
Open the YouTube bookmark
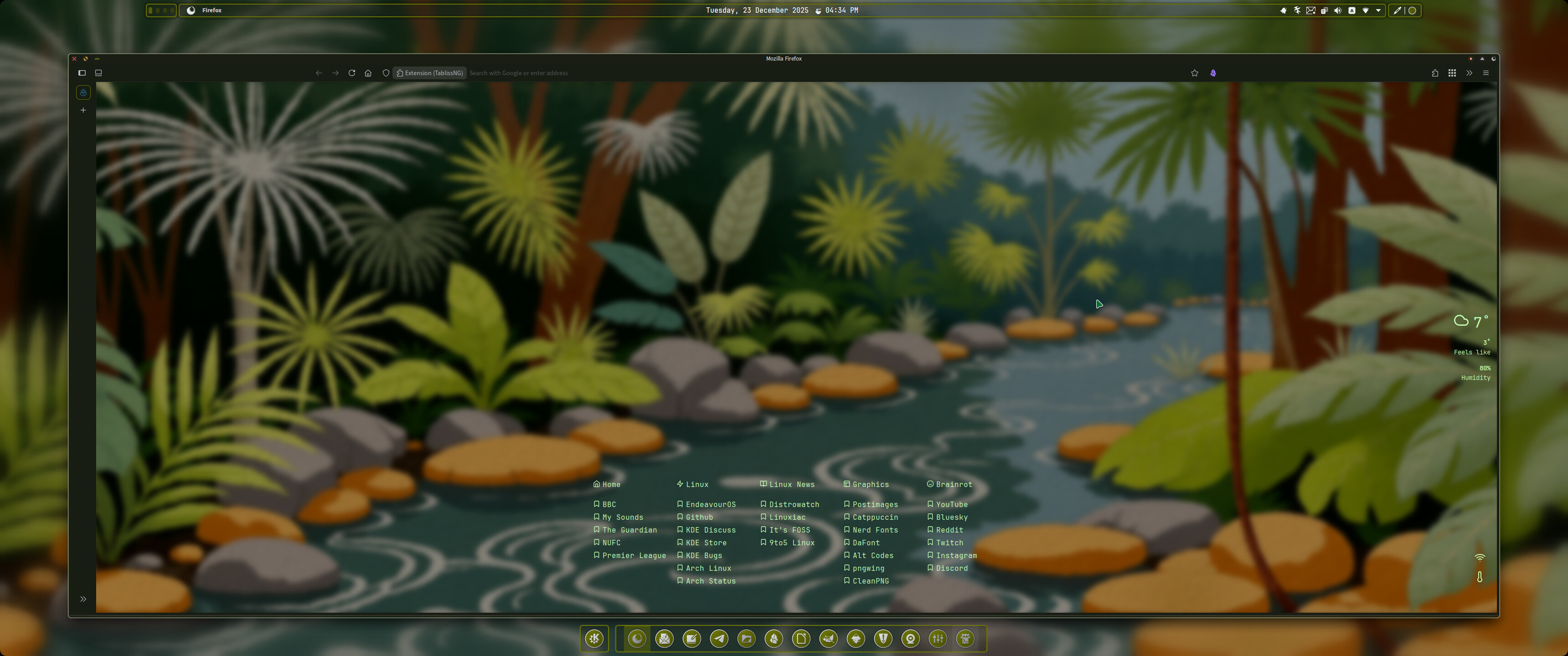[947, 504]
